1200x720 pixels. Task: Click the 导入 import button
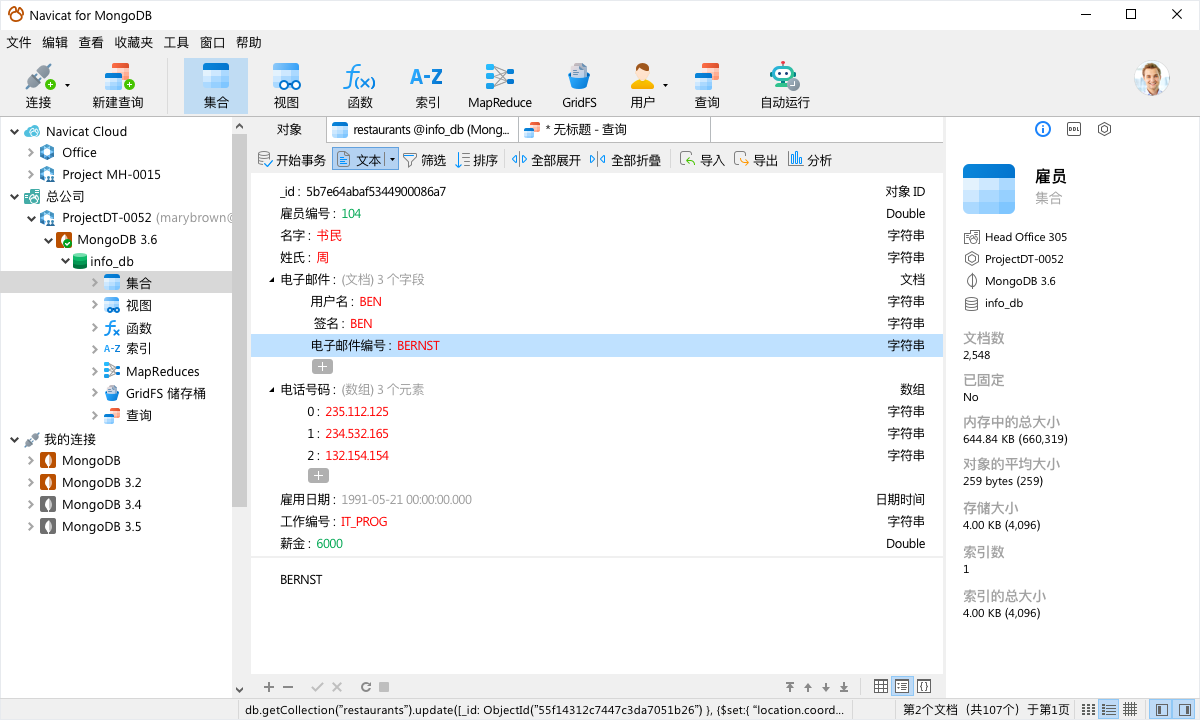(703, 160)
